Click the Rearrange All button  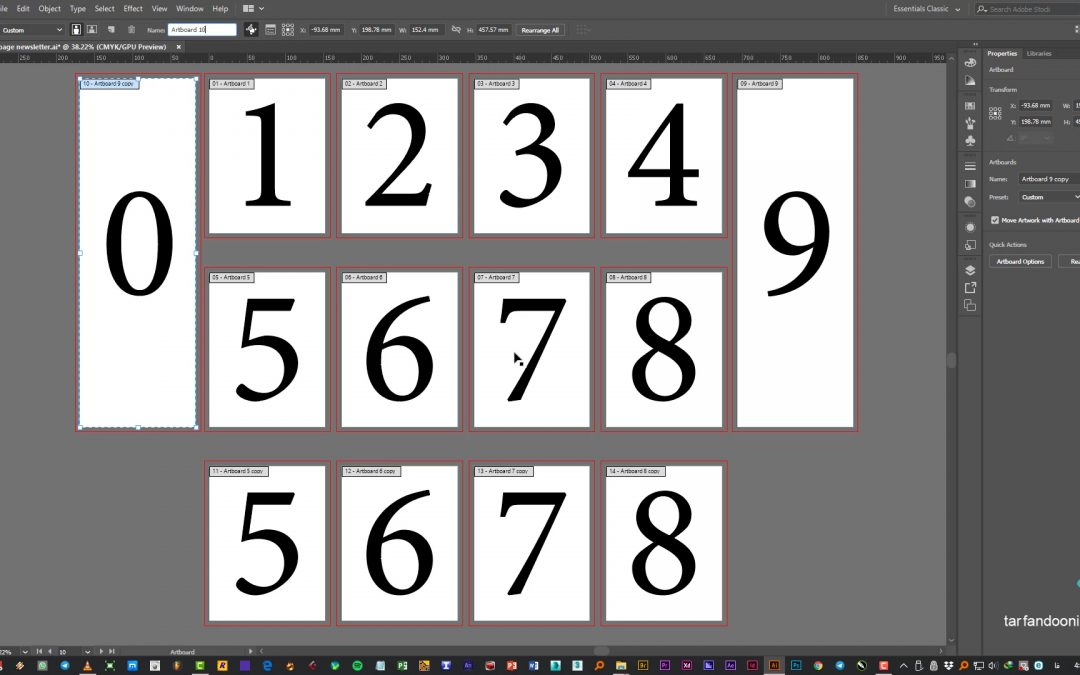coord(540,30)
